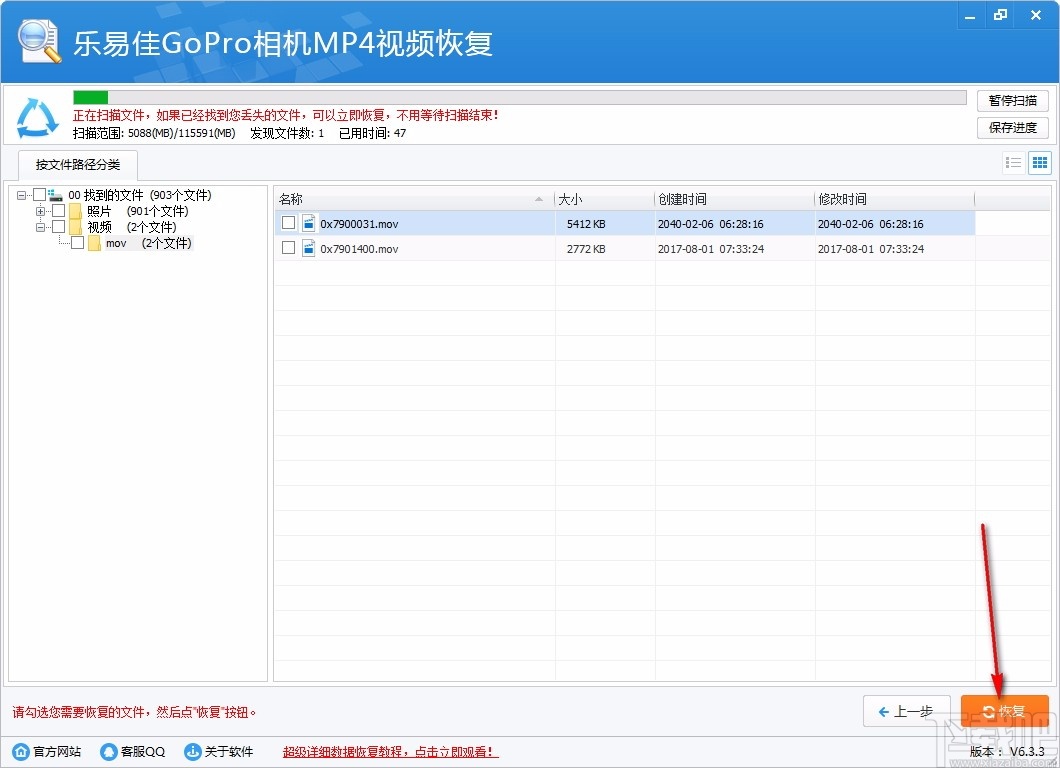Click 客服QQ label text
This screenshot has width=1060, height=768.
143,752
